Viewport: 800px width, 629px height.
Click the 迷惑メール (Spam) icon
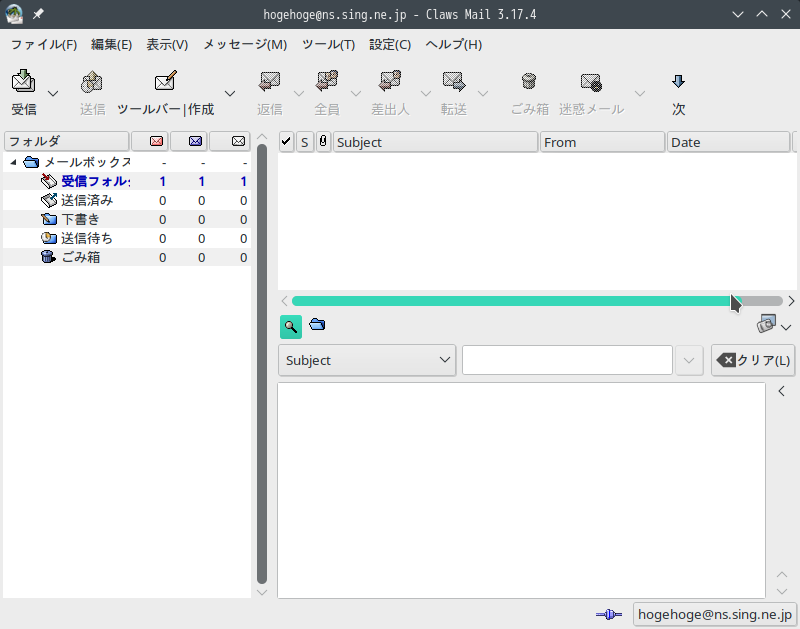[591, 82]
